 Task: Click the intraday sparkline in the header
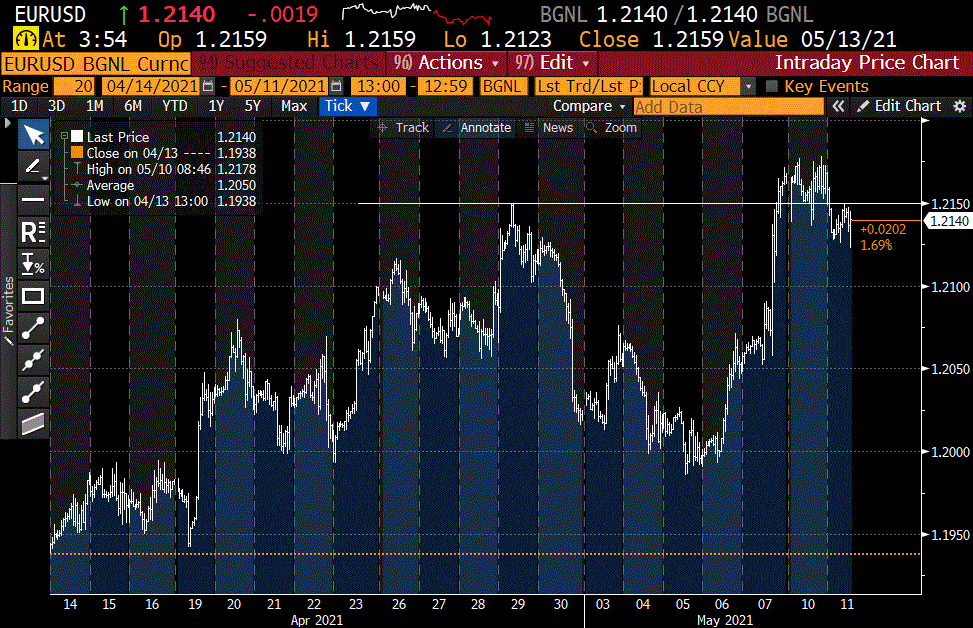pyautogui.click(x=416, y=14)
